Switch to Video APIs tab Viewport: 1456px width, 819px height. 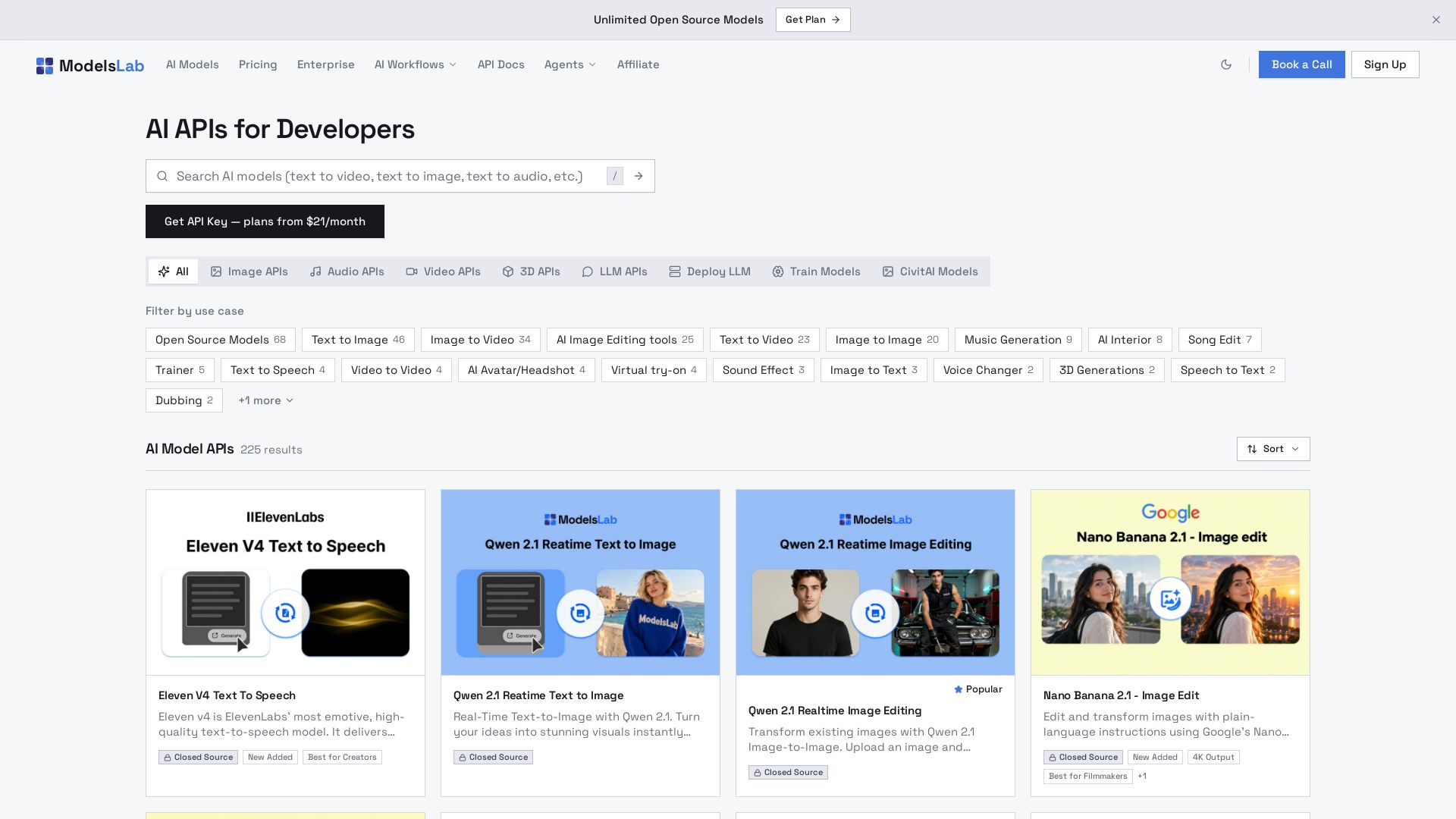444,271
